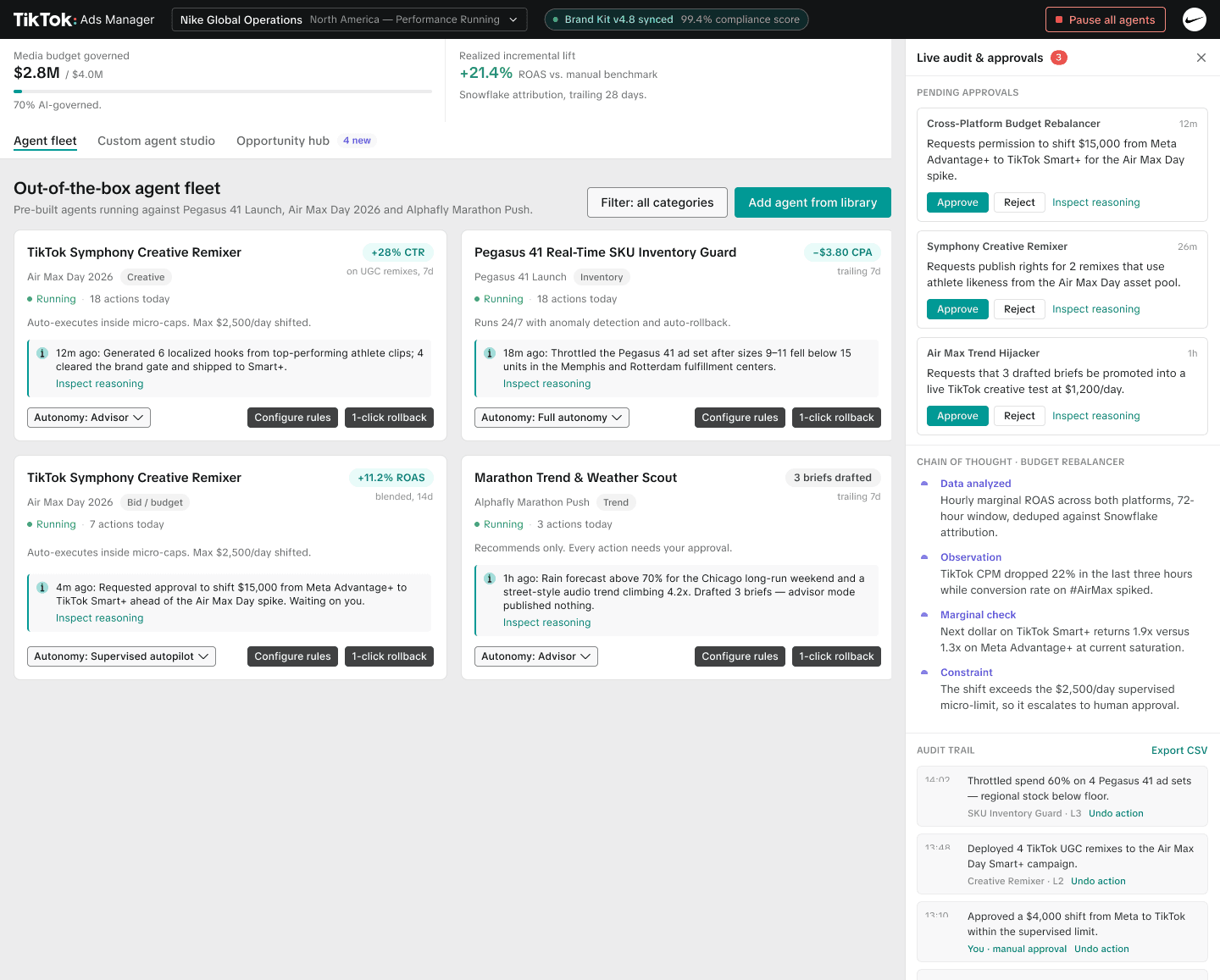The height and width of the screenshot is (980, 1220).
Task: Click the Constraint chain-of-thought step
Action: pyautogui.click(x=966, y=673)
